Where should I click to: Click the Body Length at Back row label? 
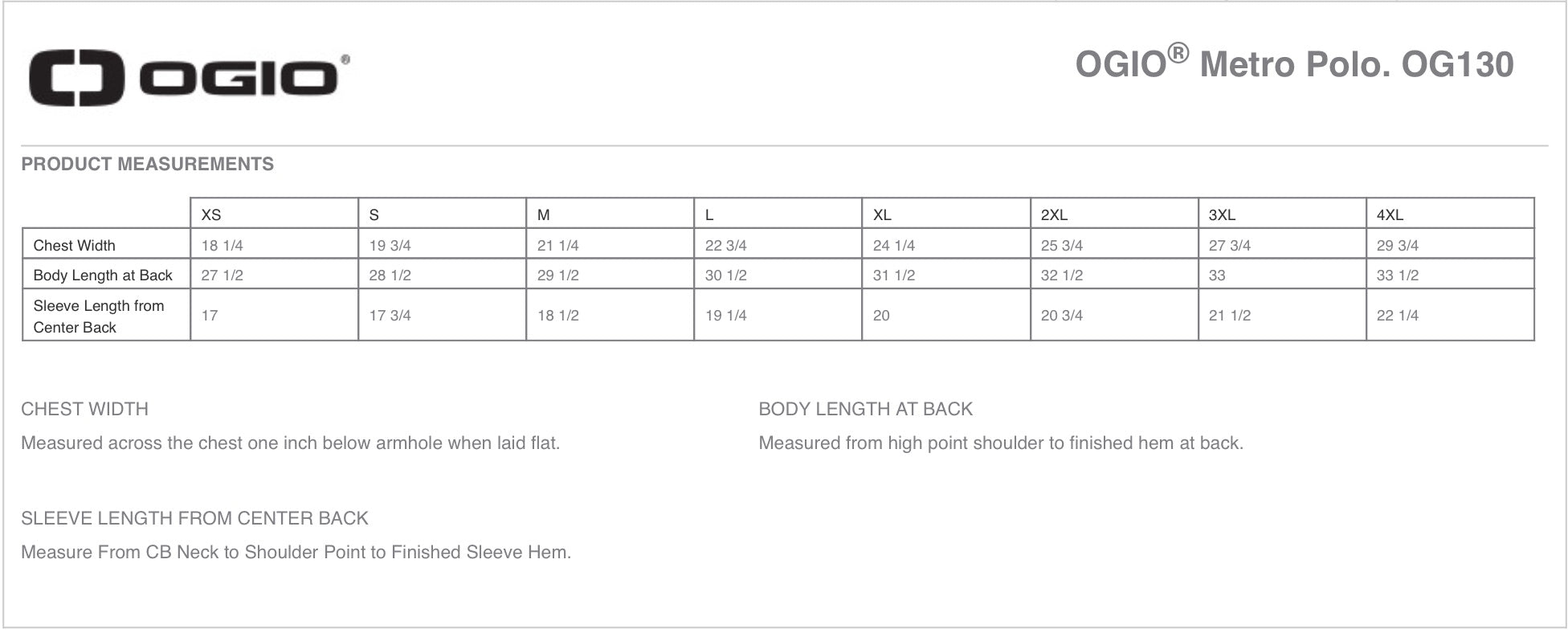103,275
